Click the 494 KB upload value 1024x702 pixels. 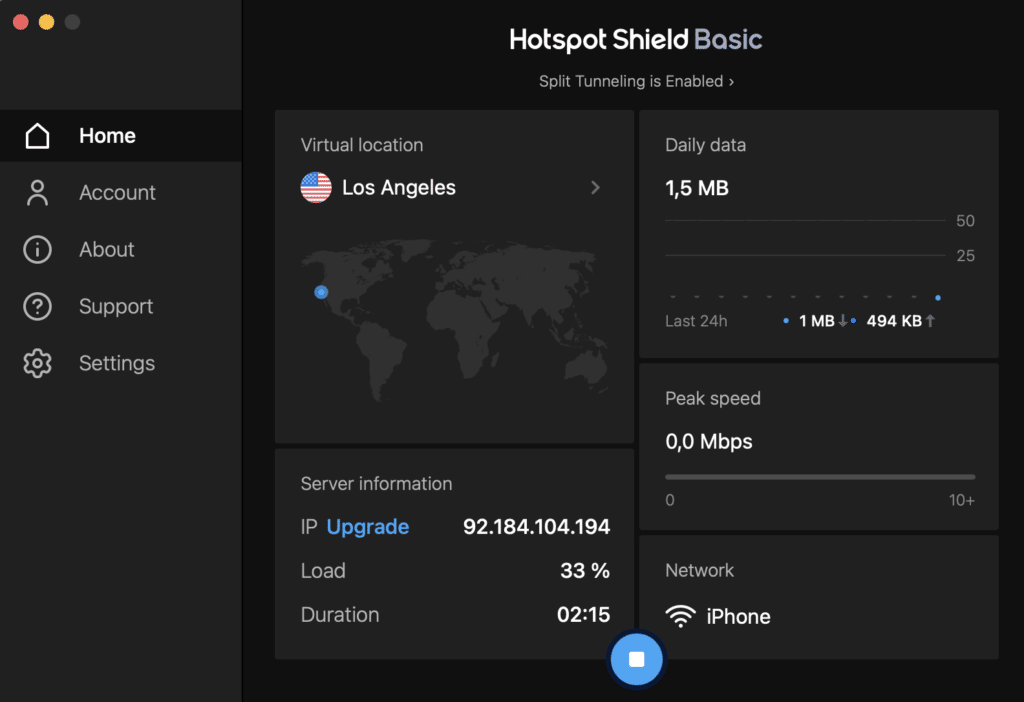point(894,321)
